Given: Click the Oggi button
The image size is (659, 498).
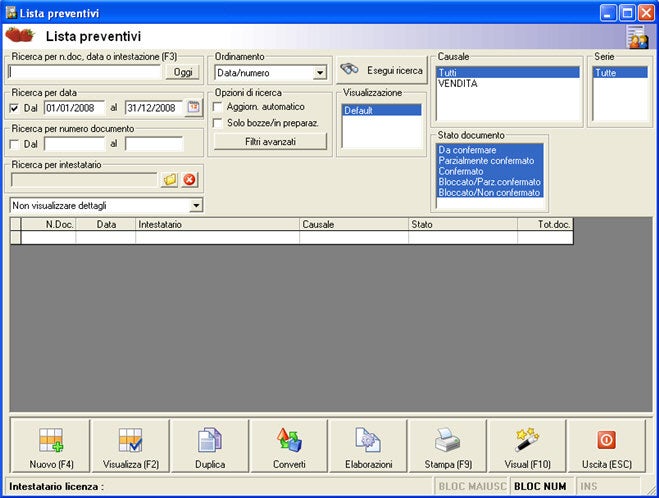Looking at the screenshot, I should [183, 72].
